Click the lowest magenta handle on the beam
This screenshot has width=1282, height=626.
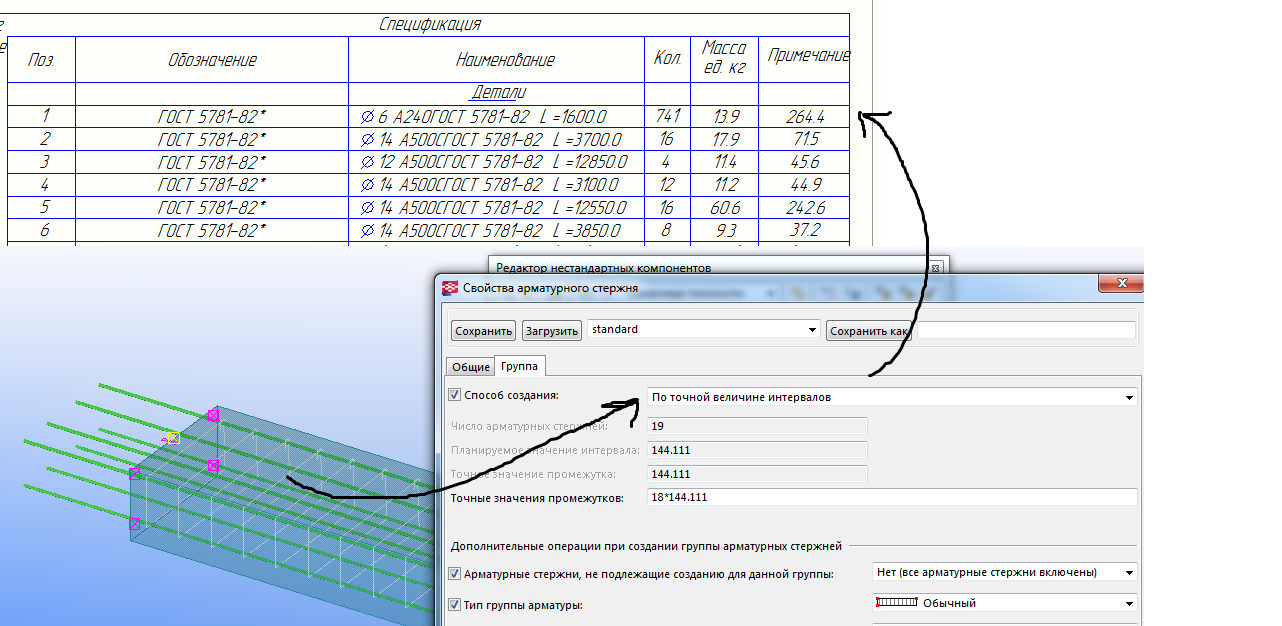(135, 523)
